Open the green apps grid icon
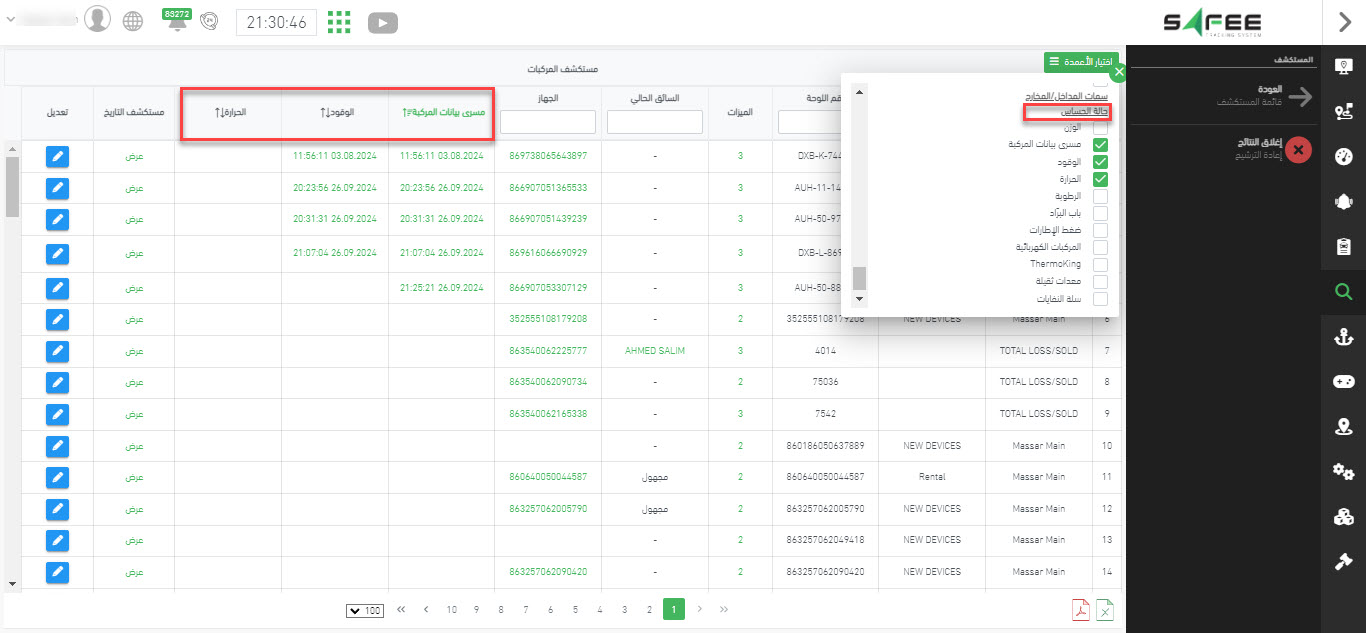 340,22
